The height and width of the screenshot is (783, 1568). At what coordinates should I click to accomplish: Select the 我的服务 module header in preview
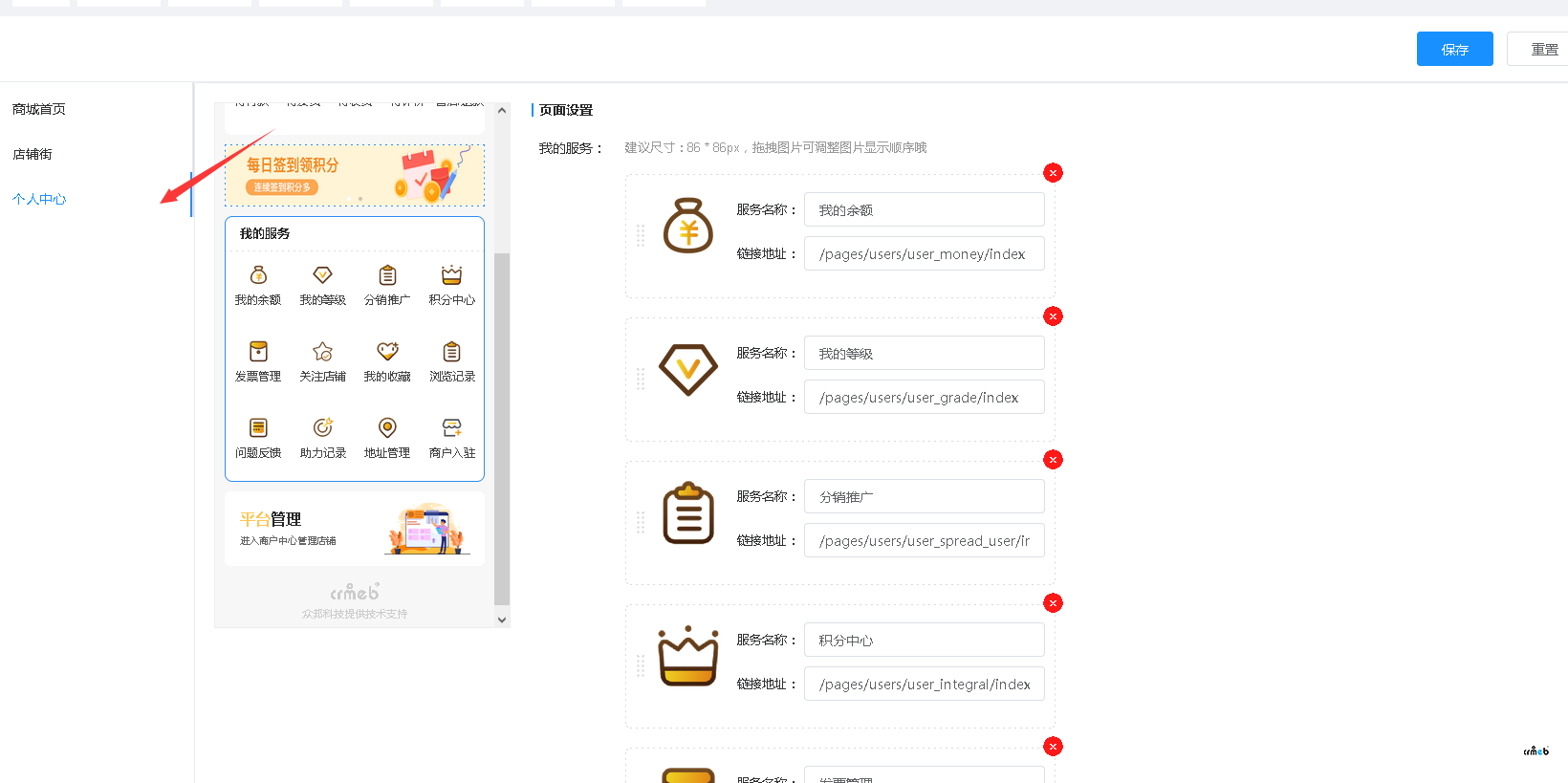tap(265, 233)
